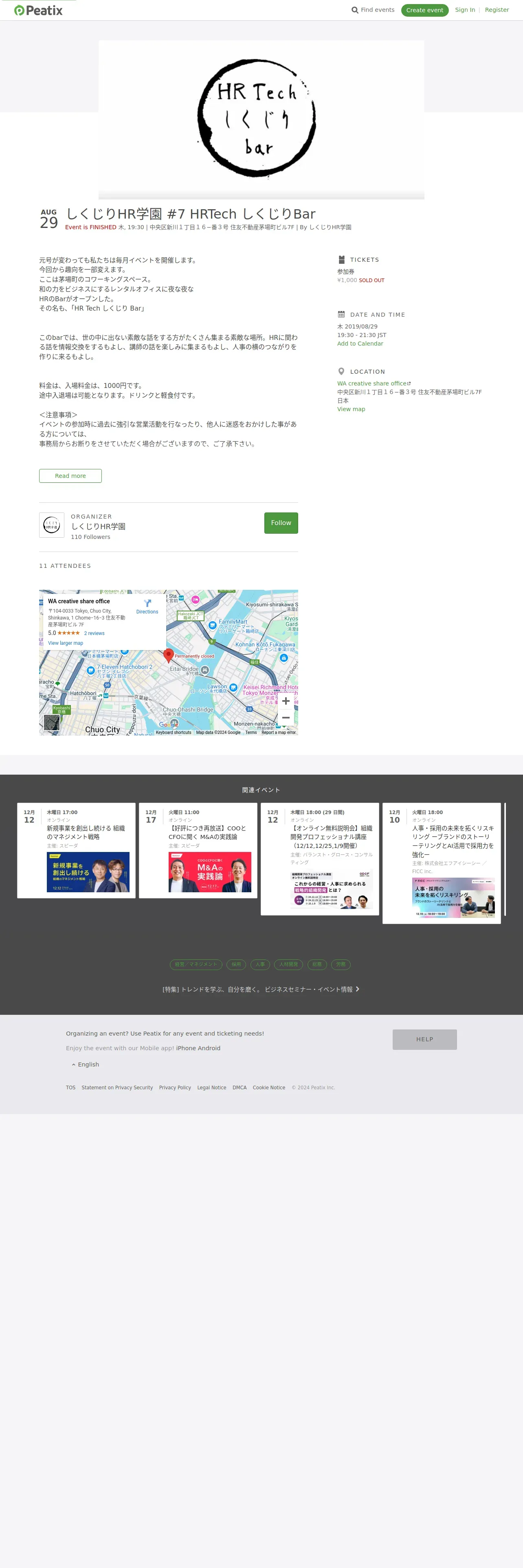Click the Hakozaki JCT map label
Image resolution: width=523 pixels, height=1568 pixels.
click(x=190, y=616)
